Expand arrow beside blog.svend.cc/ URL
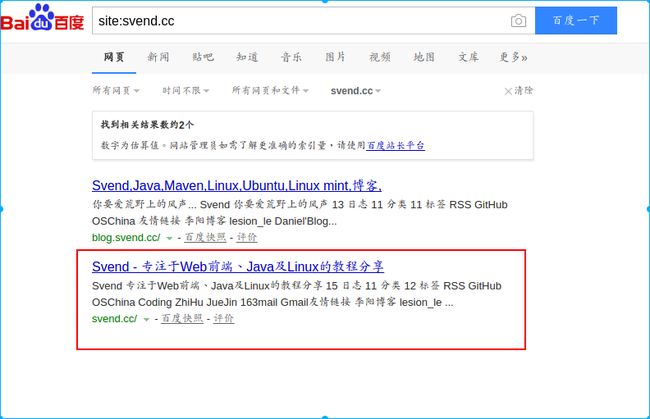Screen dimensions: 650x419 (169, 238)
